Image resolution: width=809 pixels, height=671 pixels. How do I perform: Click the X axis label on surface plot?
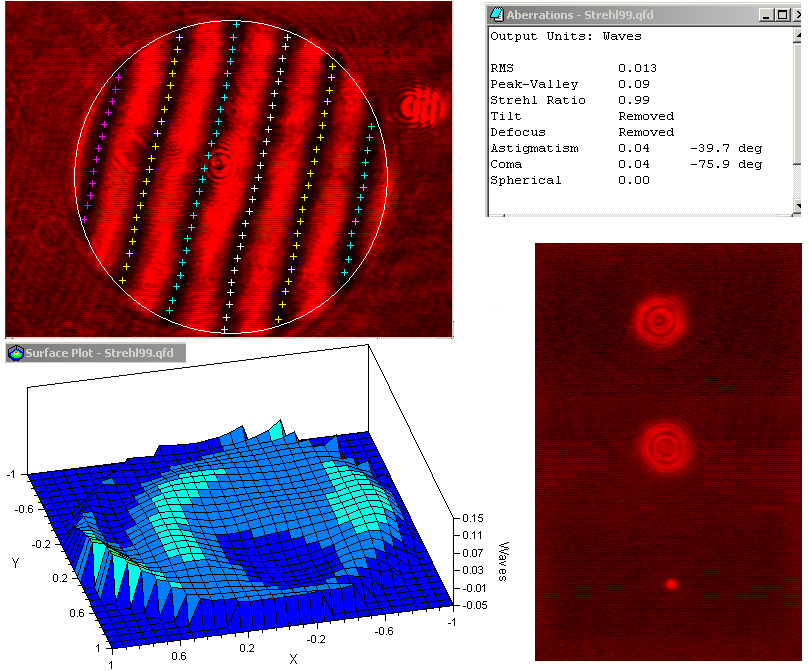[293, 659]
